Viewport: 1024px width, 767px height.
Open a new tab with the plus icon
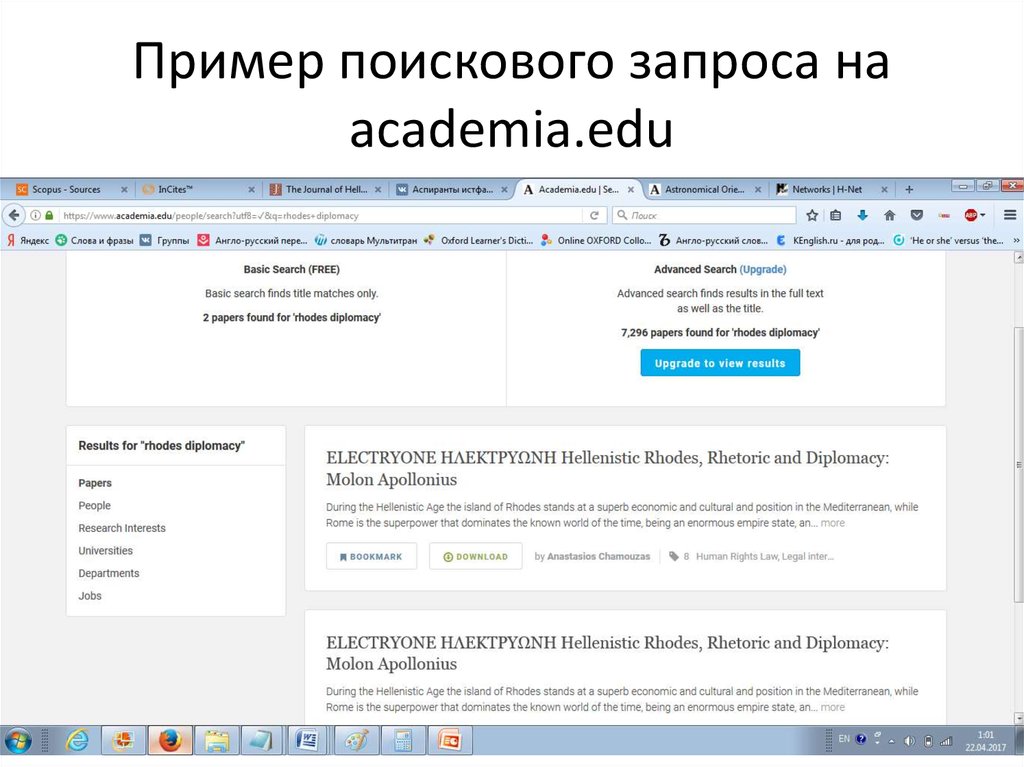pos(908,188)
